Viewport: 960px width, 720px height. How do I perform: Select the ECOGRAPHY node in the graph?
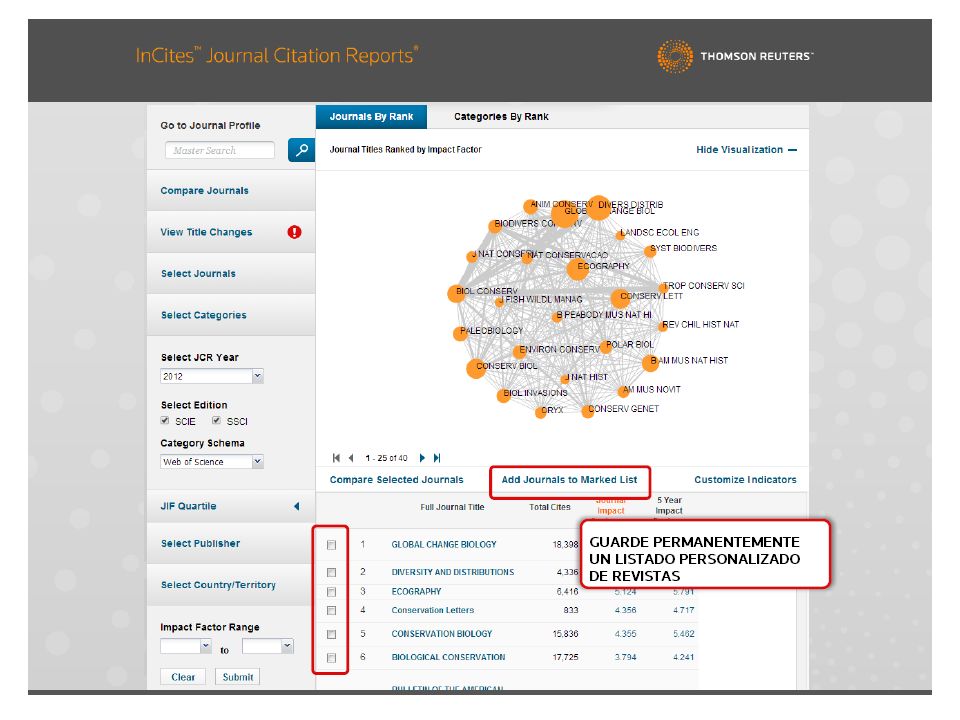577,269
